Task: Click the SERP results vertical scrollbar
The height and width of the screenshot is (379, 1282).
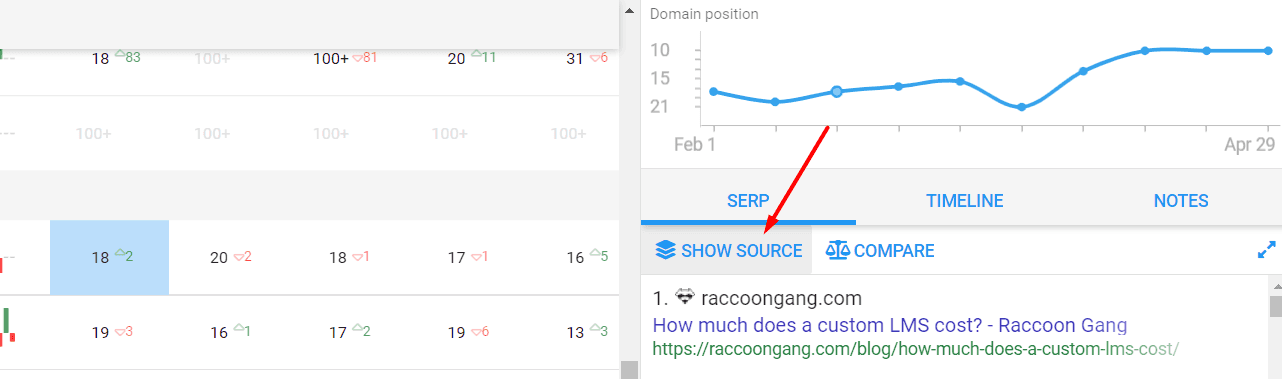Action: click(1275, 305)
